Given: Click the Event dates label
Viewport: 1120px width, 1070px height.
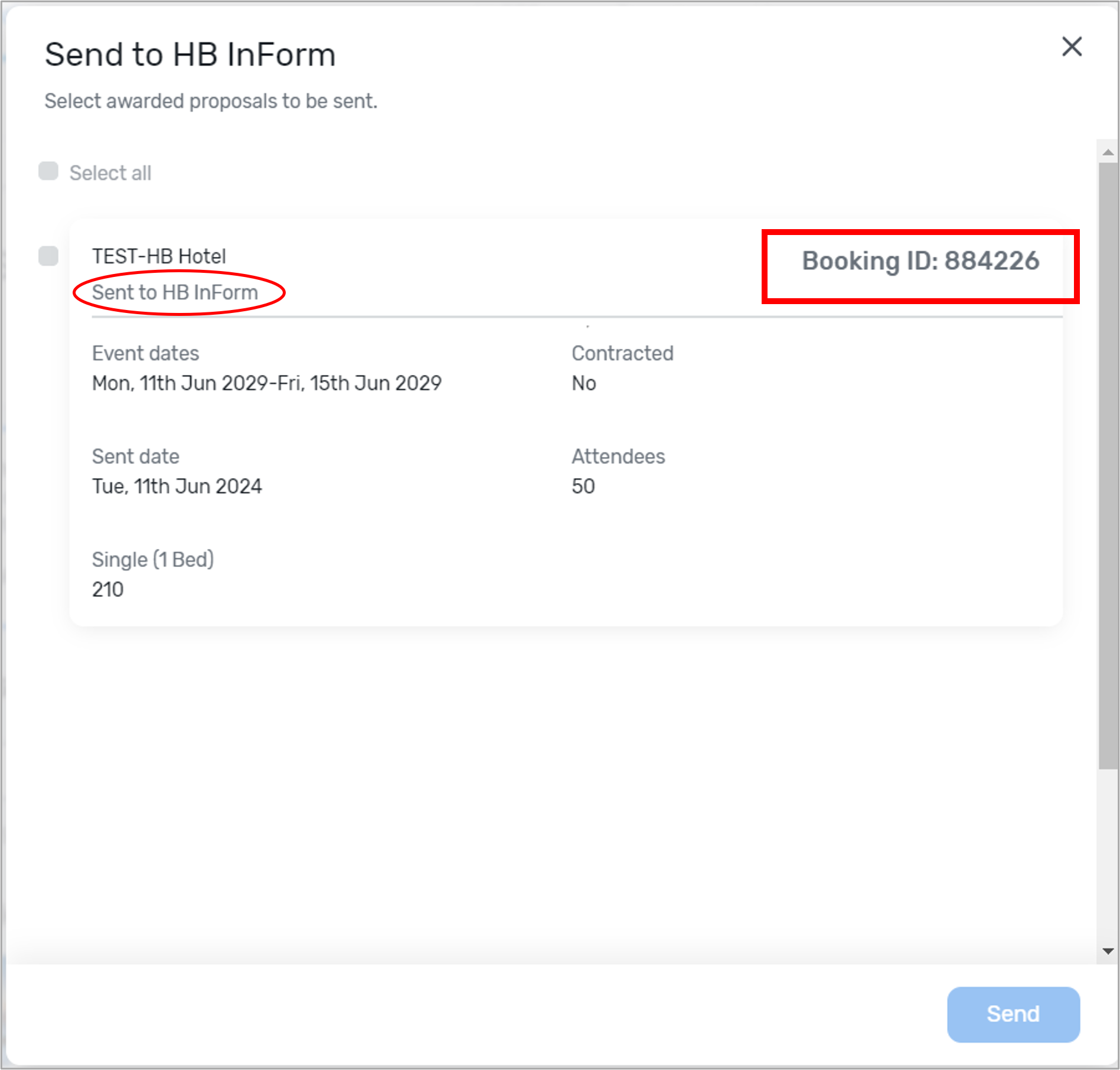Looking at the screenshot, I should [x=145, y=353].
